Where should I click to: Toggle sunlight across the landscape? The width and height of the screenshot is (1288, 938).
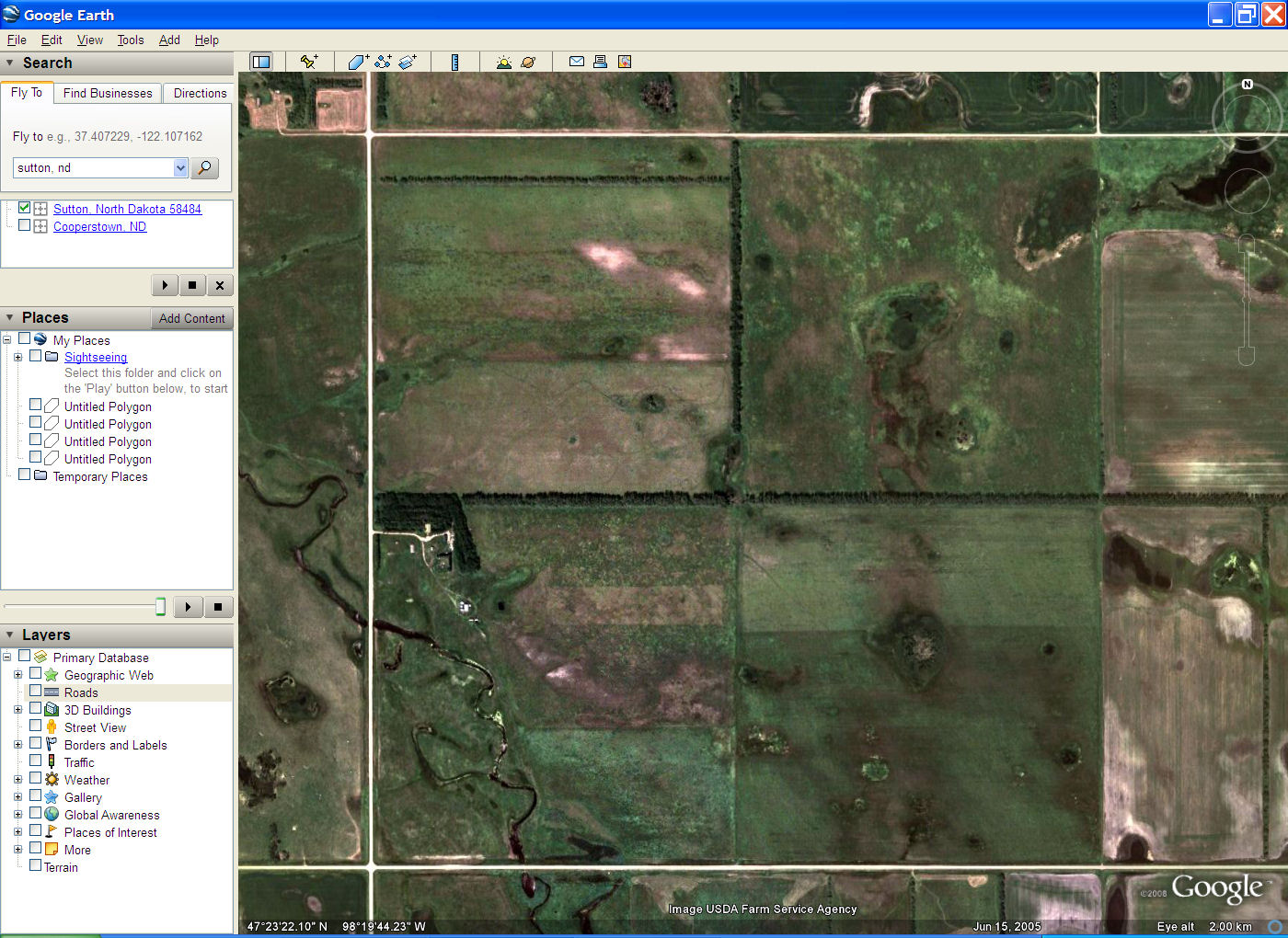(x=503, y=62)
